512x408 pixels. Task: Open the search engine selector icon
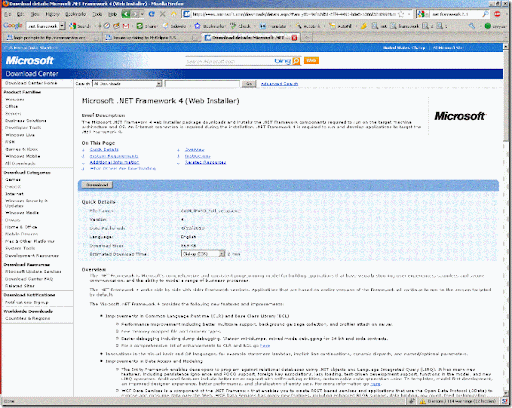coord(422,14)
